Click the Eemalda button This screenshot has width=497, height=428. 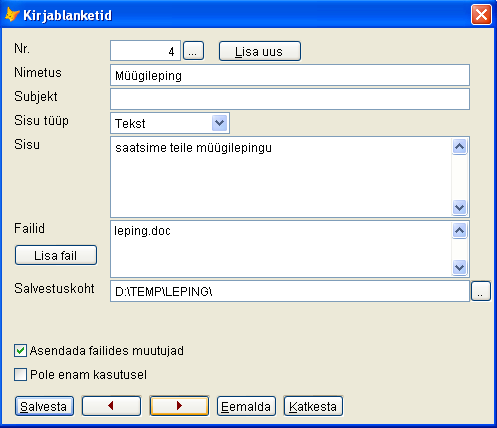pyautogui.click(x=246, y=406)
